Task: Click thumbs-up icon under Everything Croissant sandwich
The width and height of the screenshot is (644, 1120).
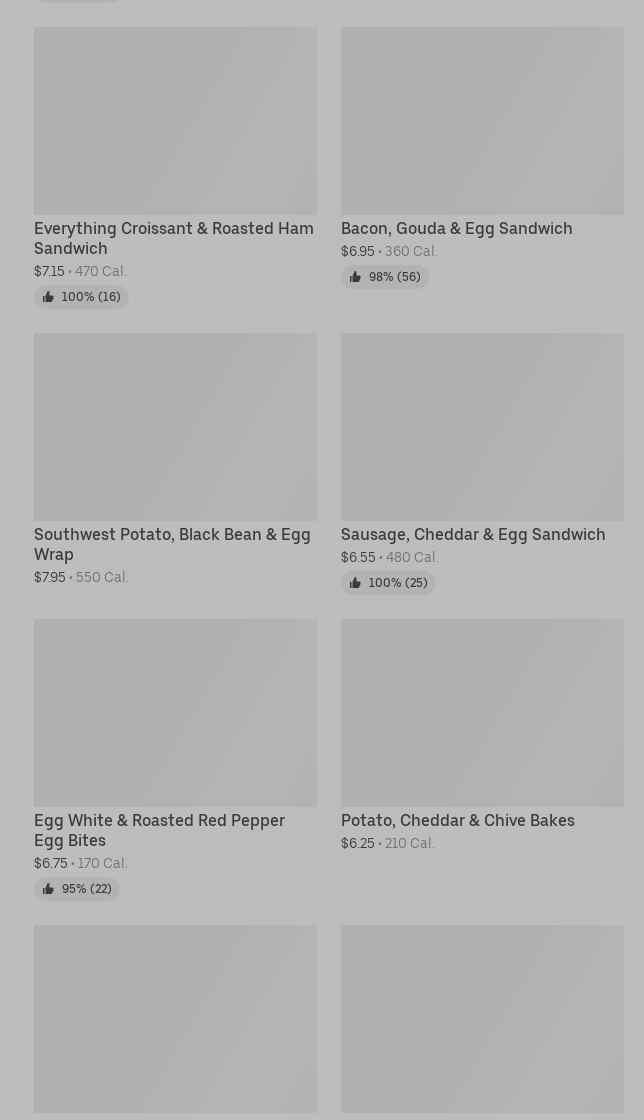Action: click(48, 297)
